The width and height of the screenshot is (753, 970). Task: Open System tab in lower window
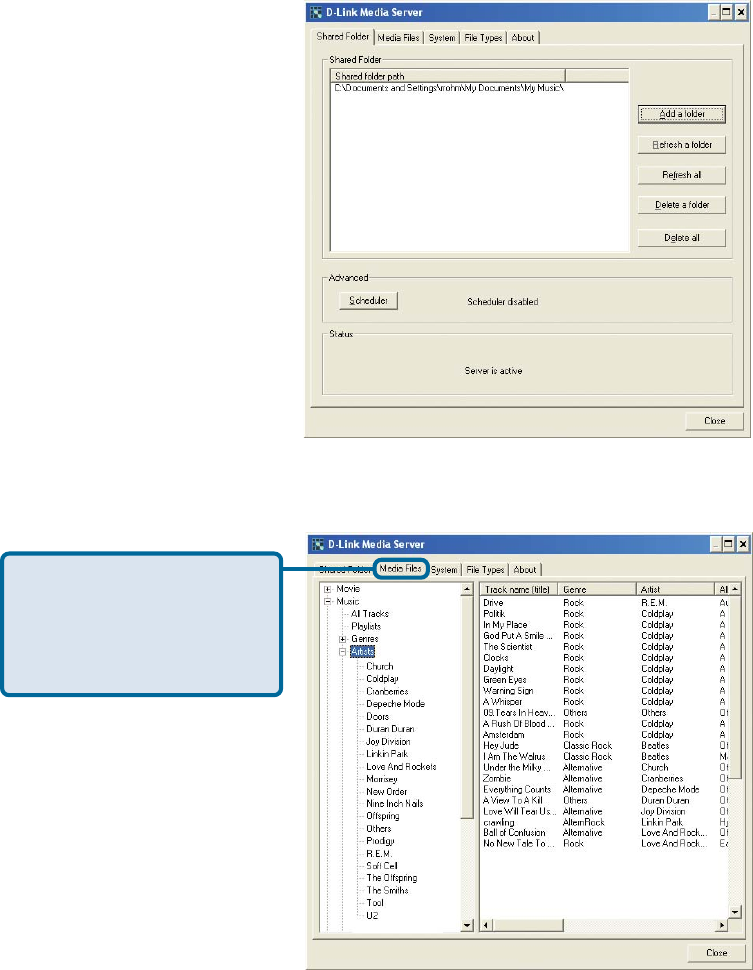[444, 570]
